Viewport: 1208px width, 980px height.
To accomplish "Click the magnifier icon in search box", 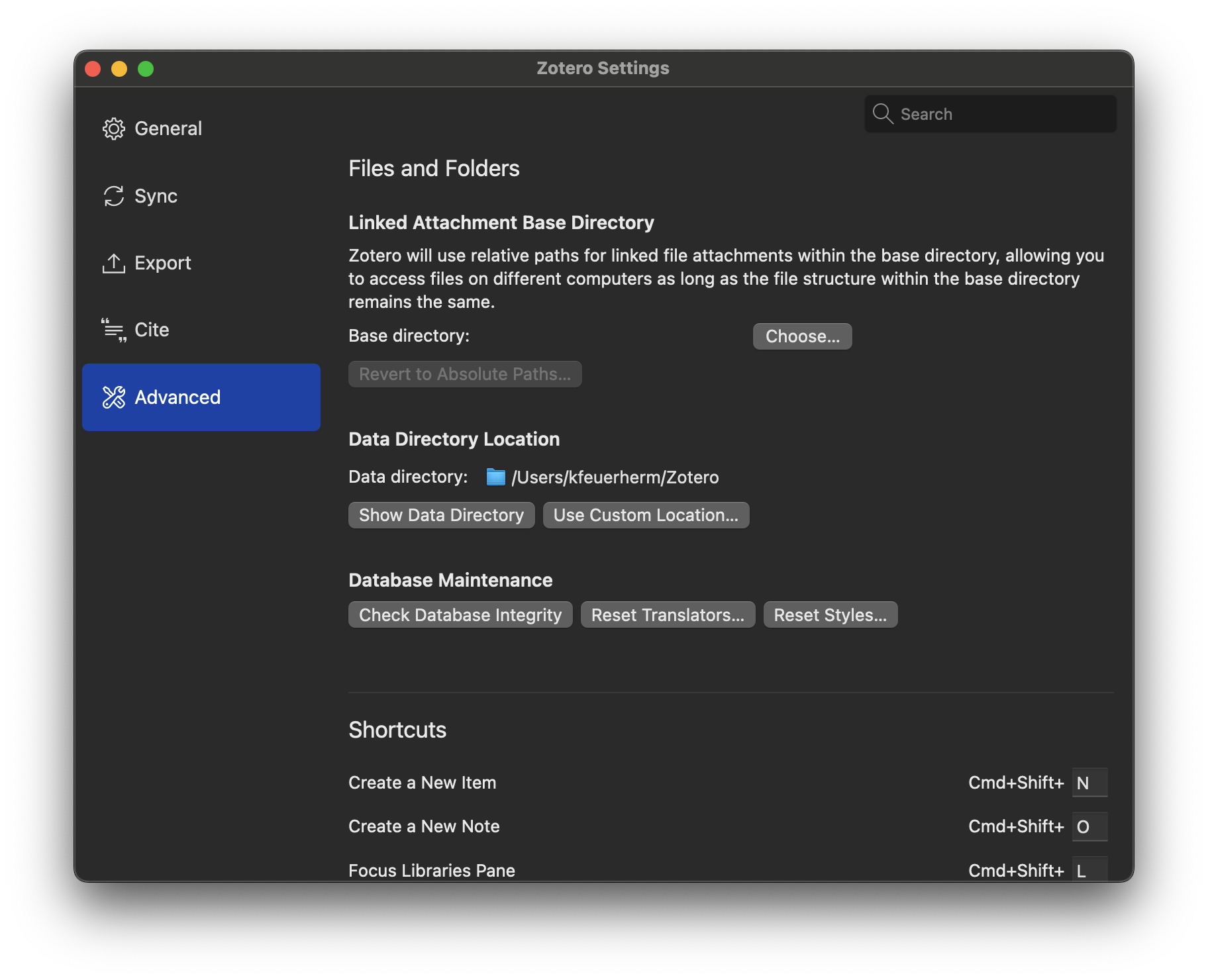I will [883, 114].
